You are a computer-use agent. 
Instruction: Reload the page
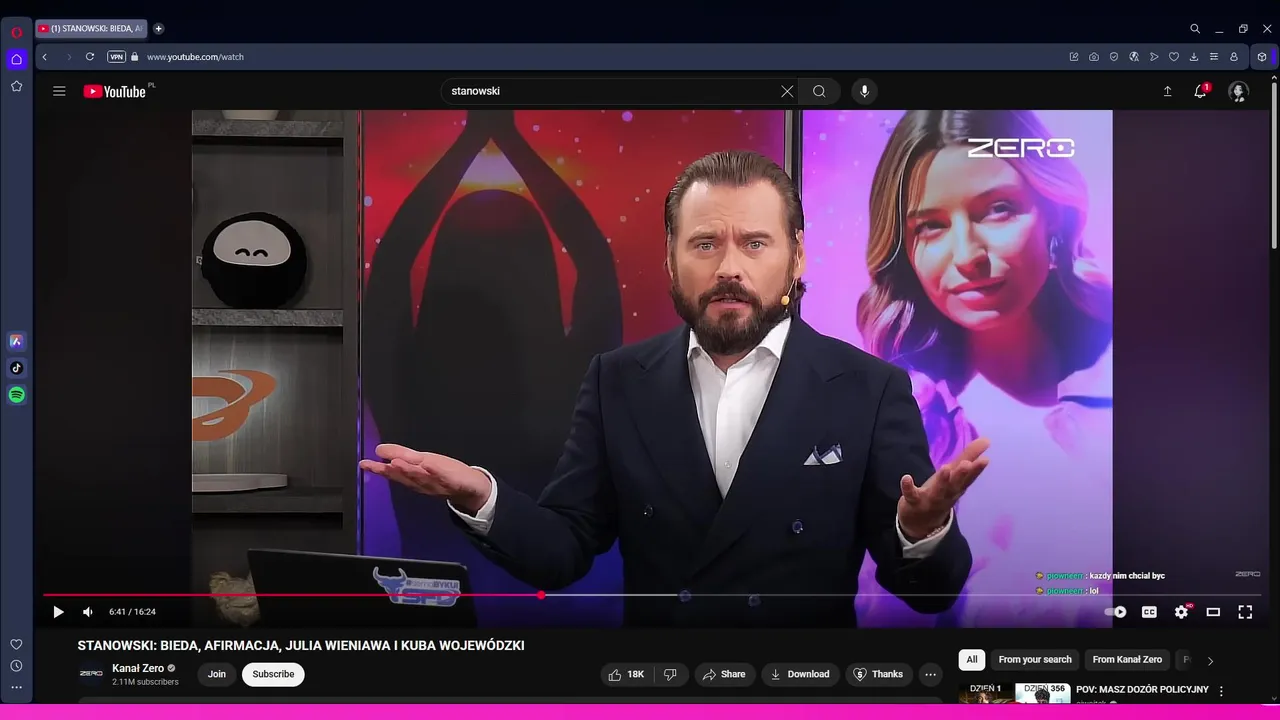90,57
